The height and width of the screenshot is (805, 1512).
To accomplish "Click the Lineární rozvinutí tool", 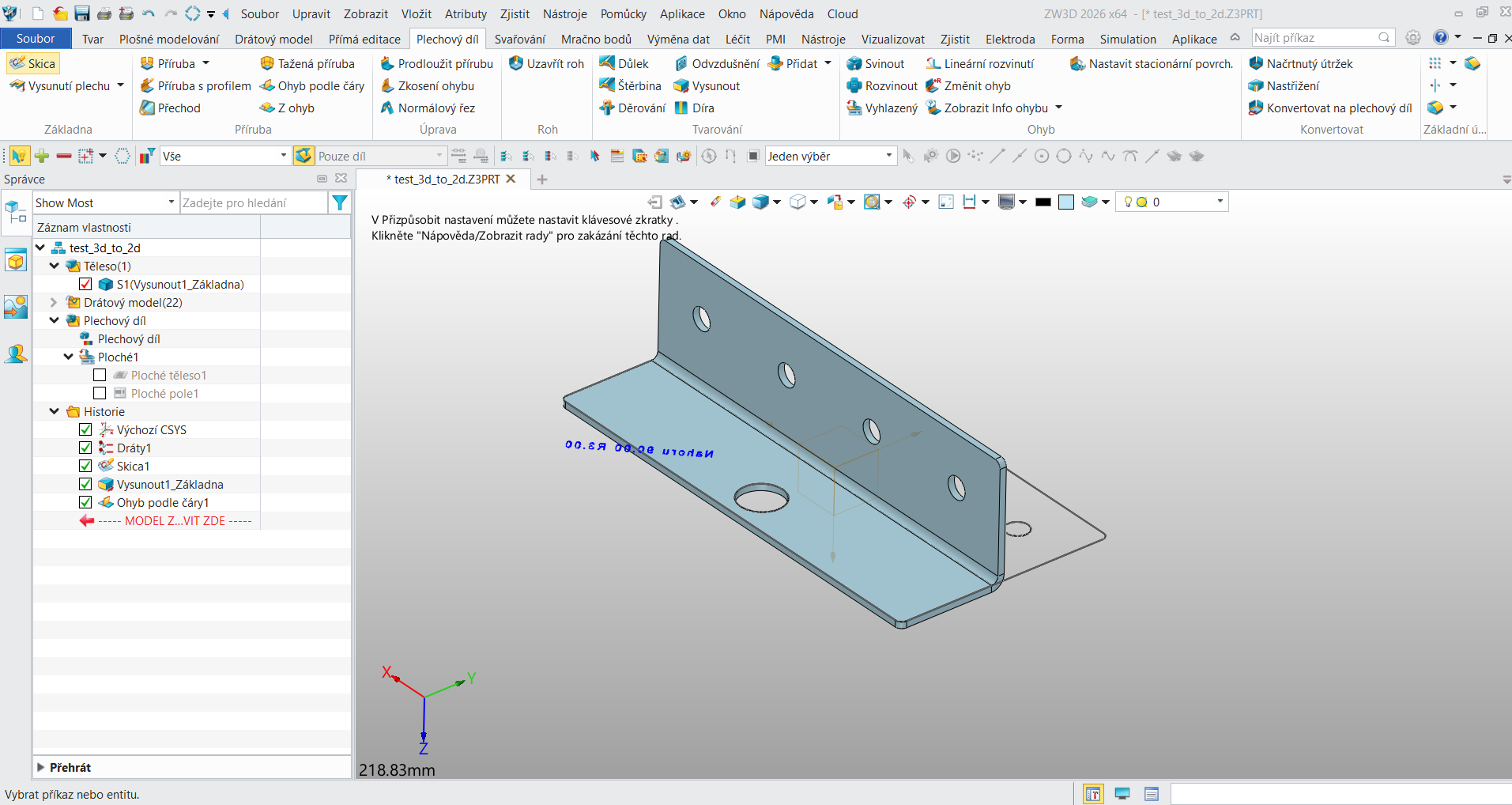I will coord(979,63).
